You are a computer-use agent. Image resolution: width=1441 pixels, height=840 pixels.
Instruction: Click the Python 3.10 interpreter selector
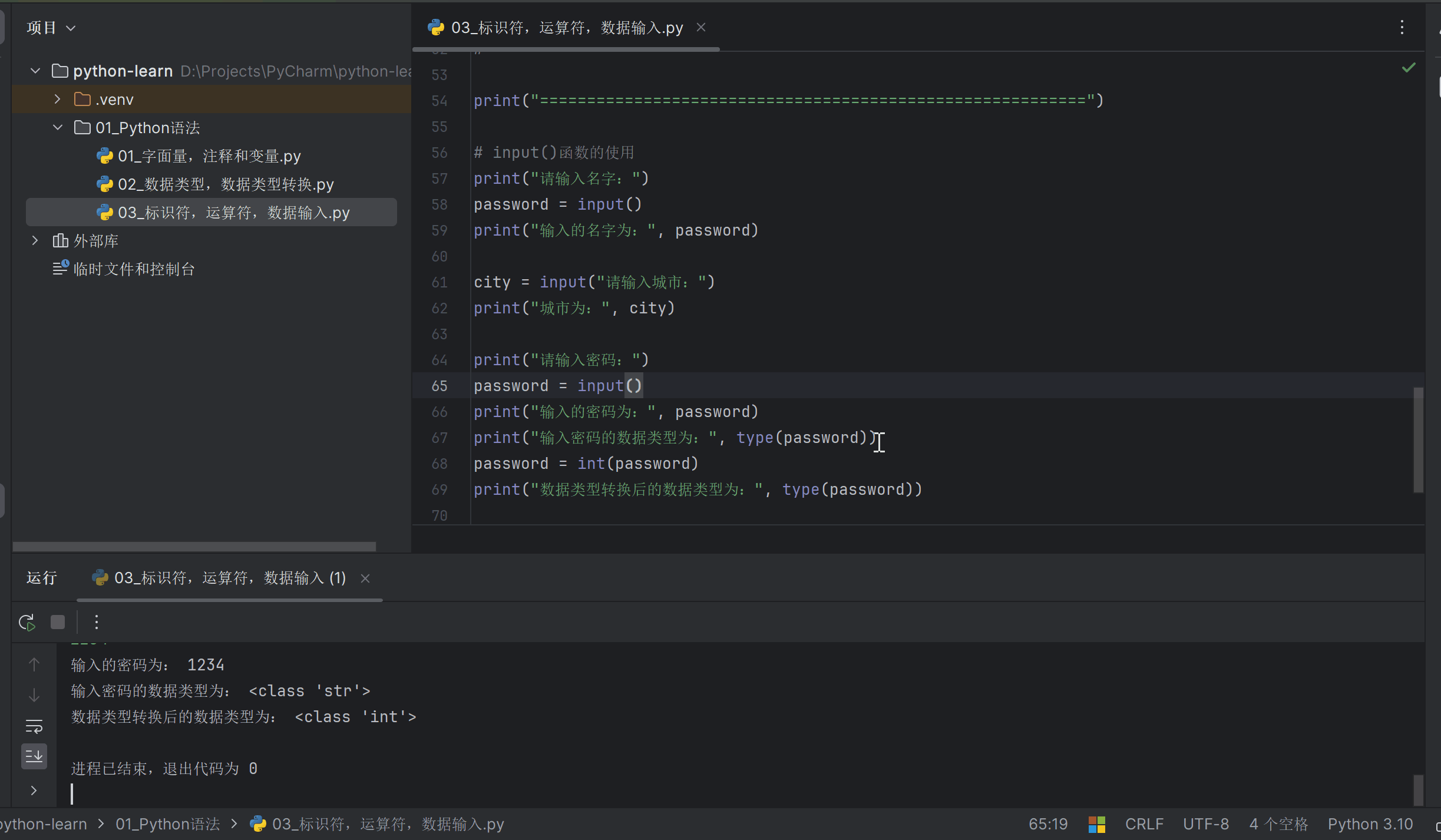1370,824
